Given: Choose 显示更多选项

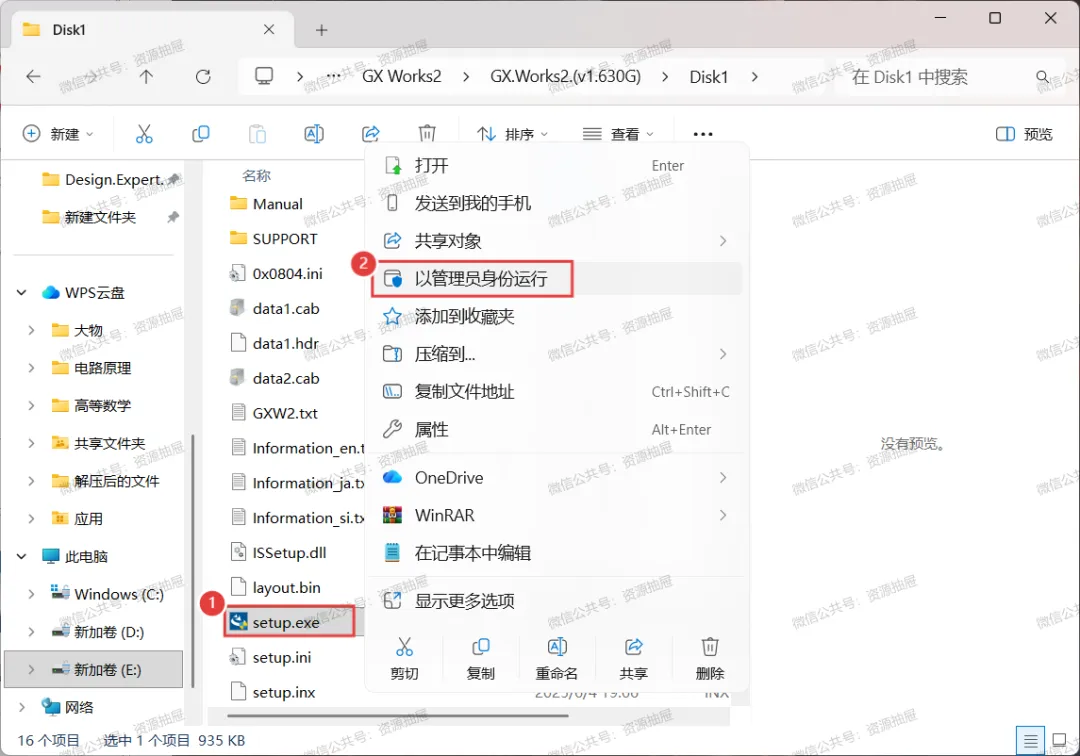Looking at the screenshot, I should [x=557, y=600].
